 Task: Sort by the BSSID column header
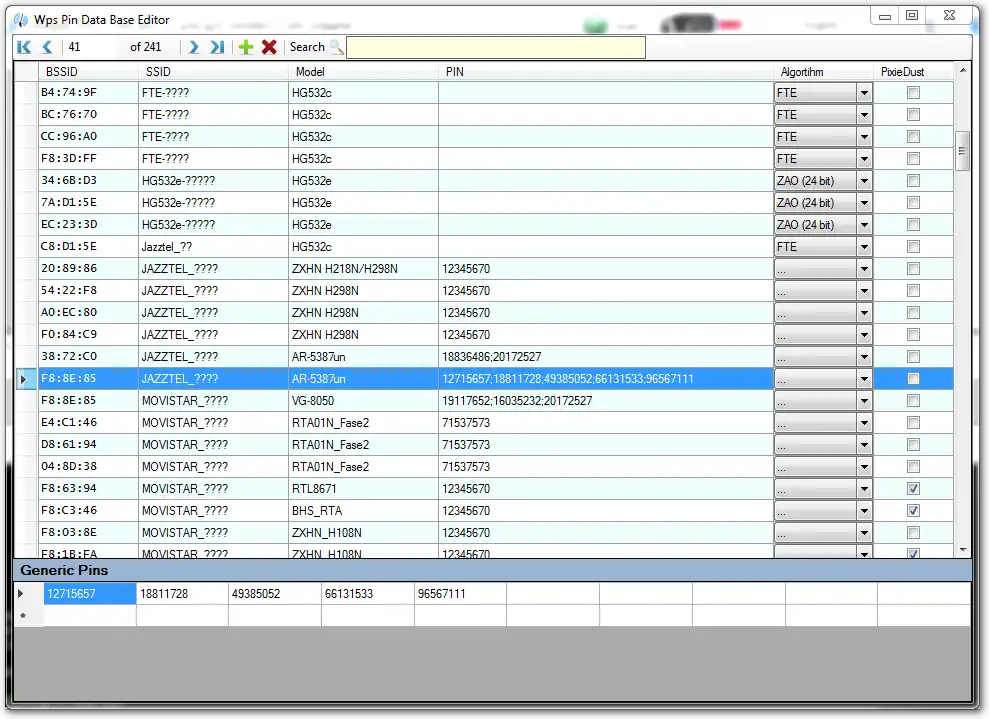click(x=88, y=72)
